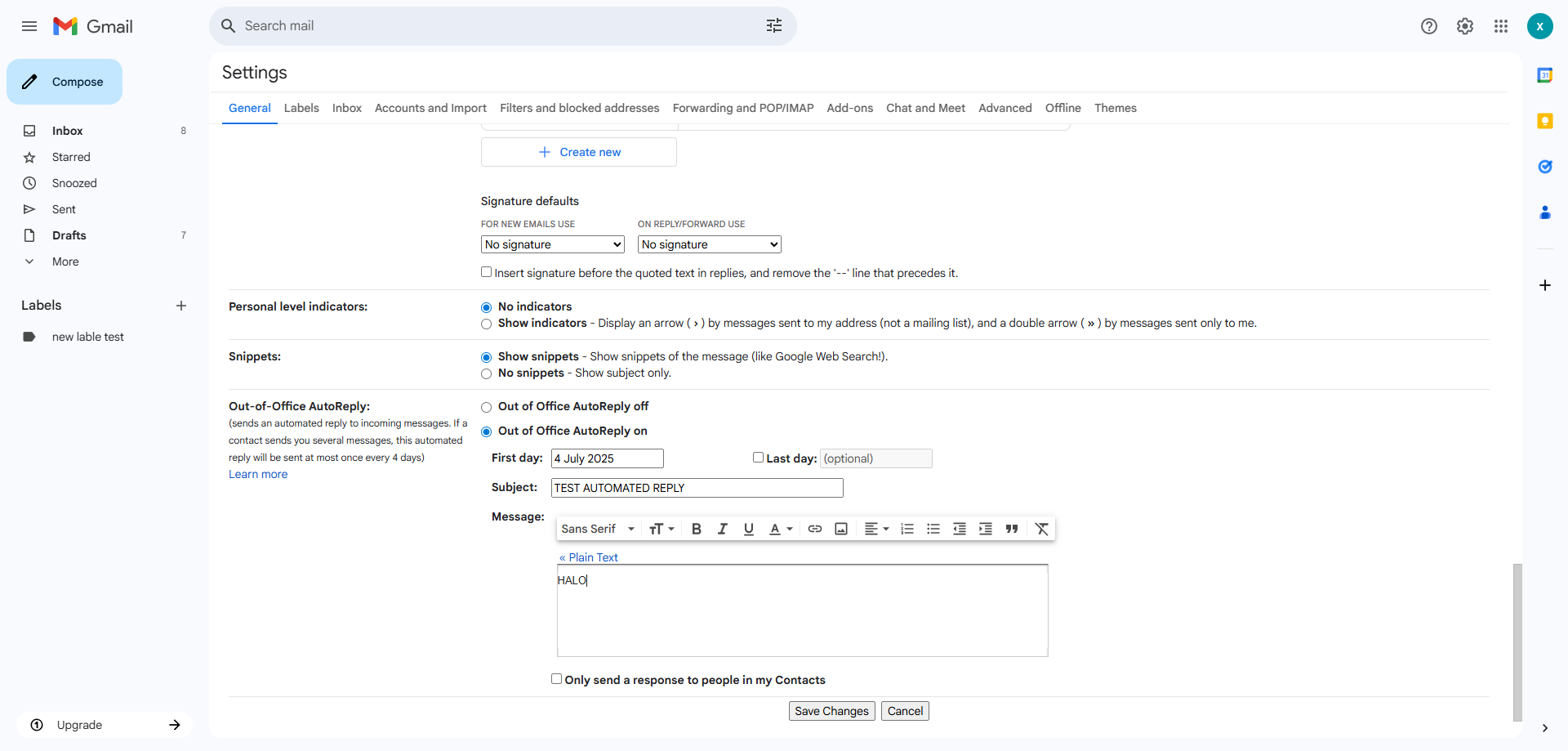1568x751 pixels.
Task: Decrease indent in message editor
Action: click(x=960, y=529)
